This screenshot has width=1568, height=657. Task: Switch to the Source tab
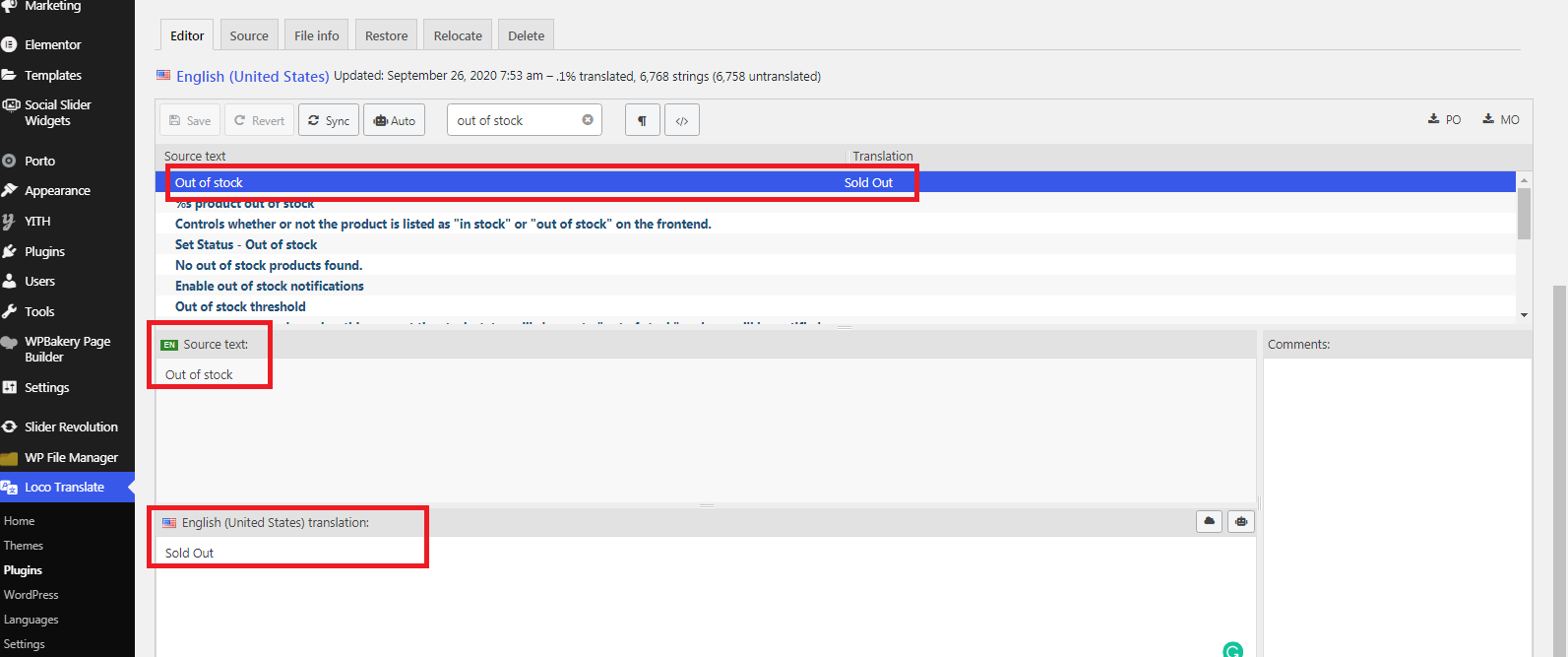tap(249, 35)
